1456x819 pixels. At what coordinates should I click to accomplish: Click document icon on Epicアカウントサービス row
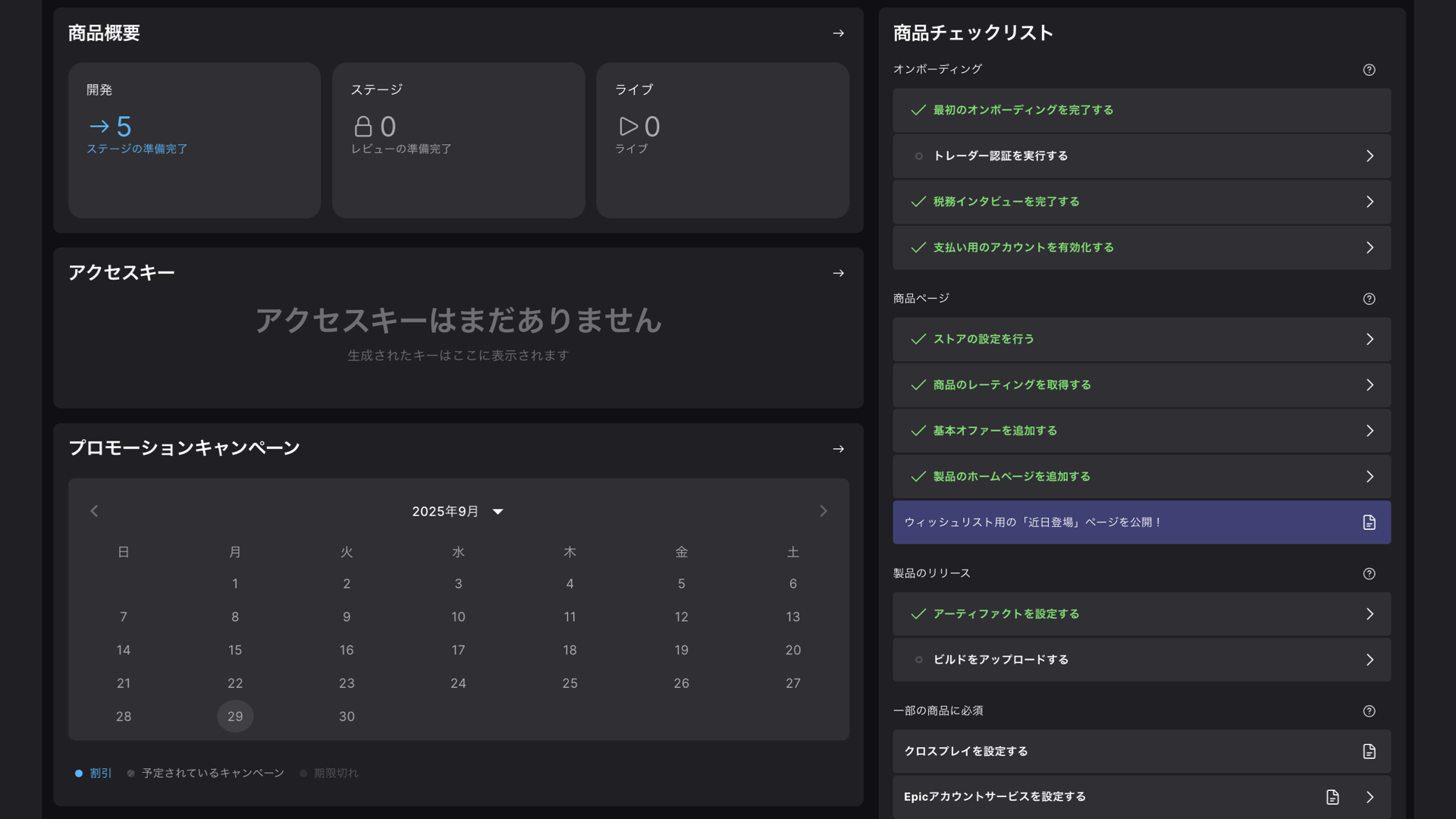(1332, 797)
